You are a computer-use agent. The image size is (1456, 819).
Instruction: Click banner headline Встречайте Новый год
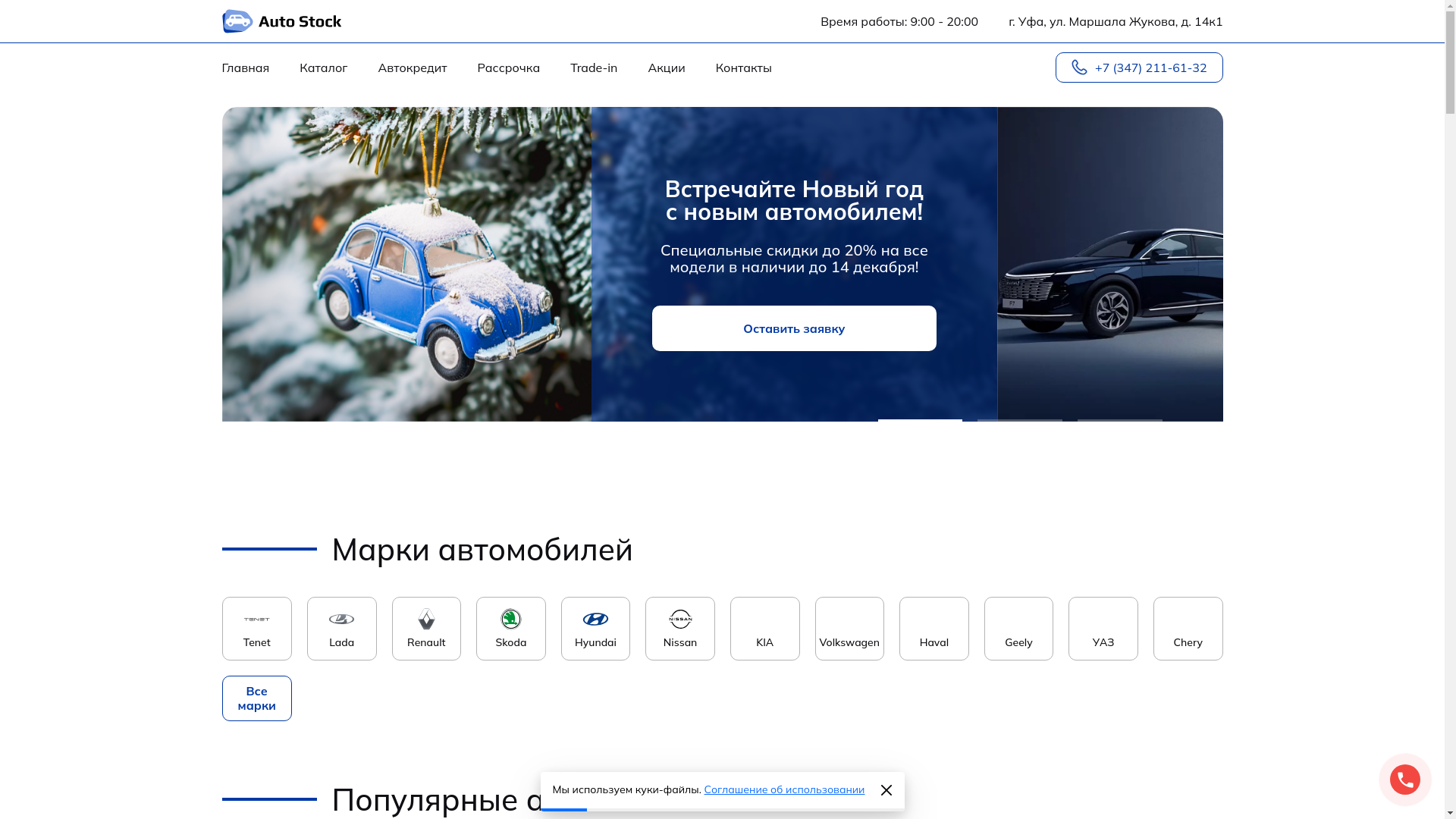pyautogui.click(x=794, y=200)
